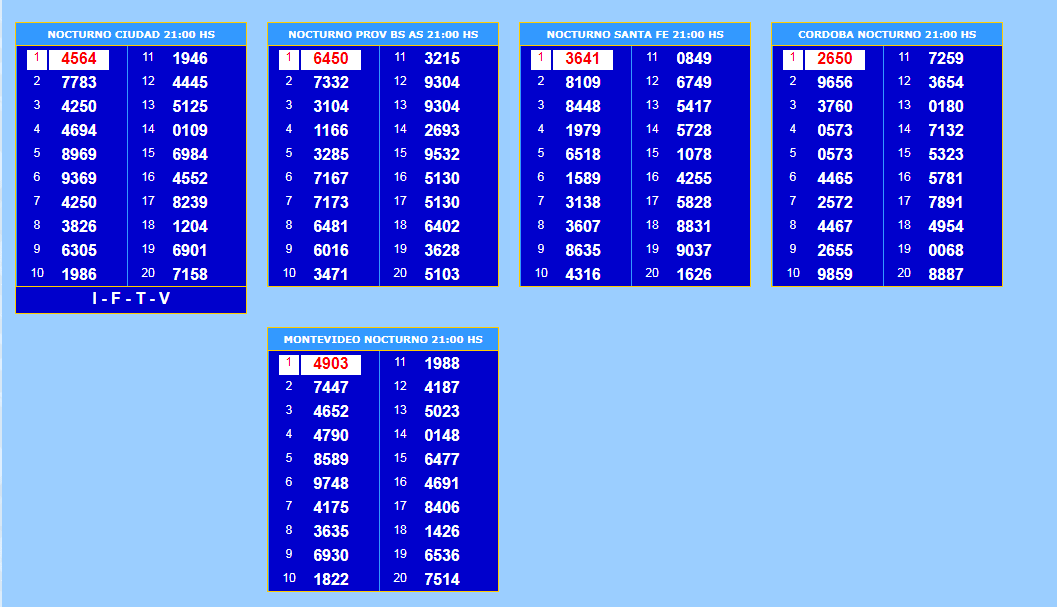Image resolution: width=1057 pixels, height=607 pixels.
Task: Select number 0849 at Santa Fe position 11
Action: click(694, 59)
